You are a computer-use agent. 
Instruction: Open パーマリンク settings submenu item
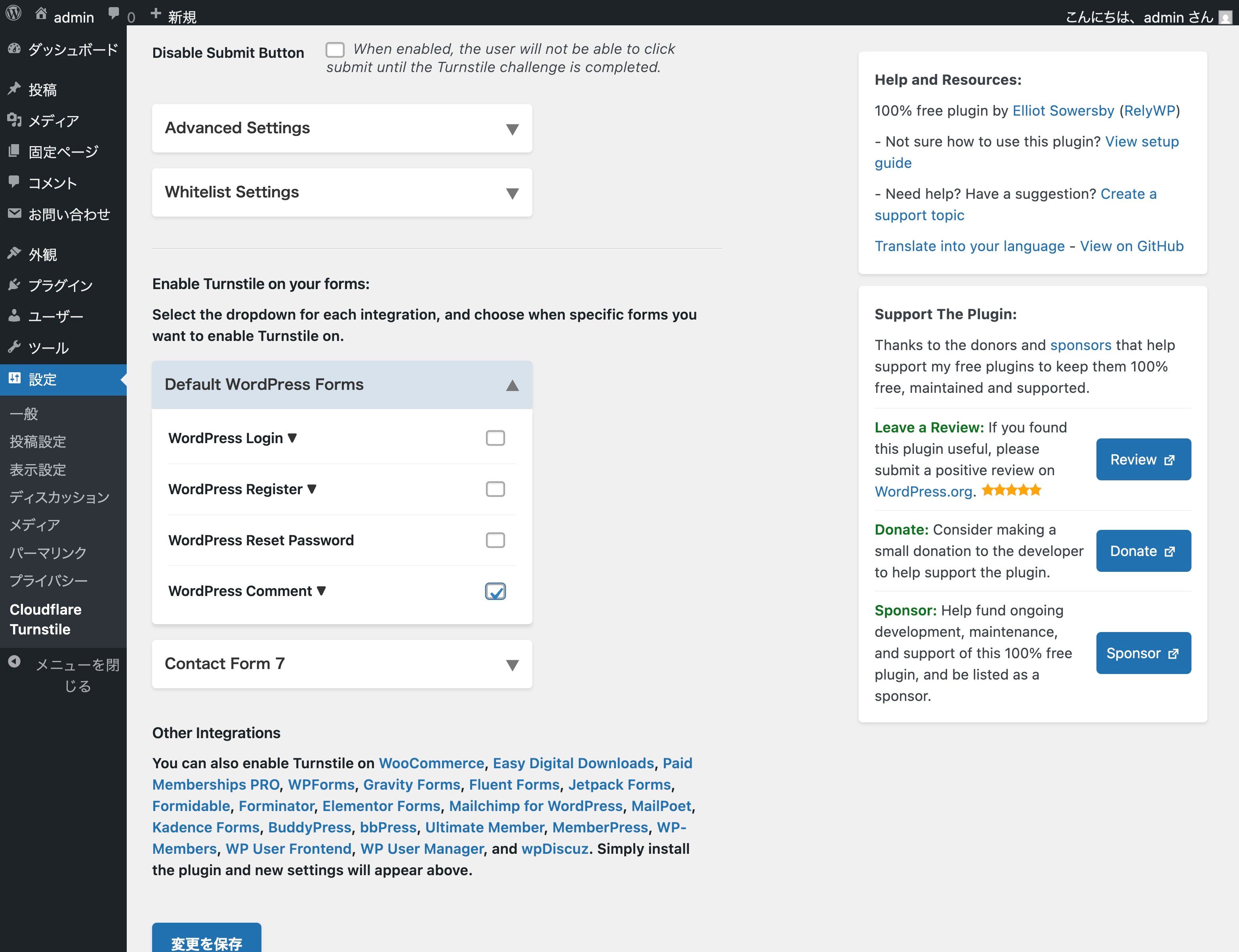tap(48, 552)
